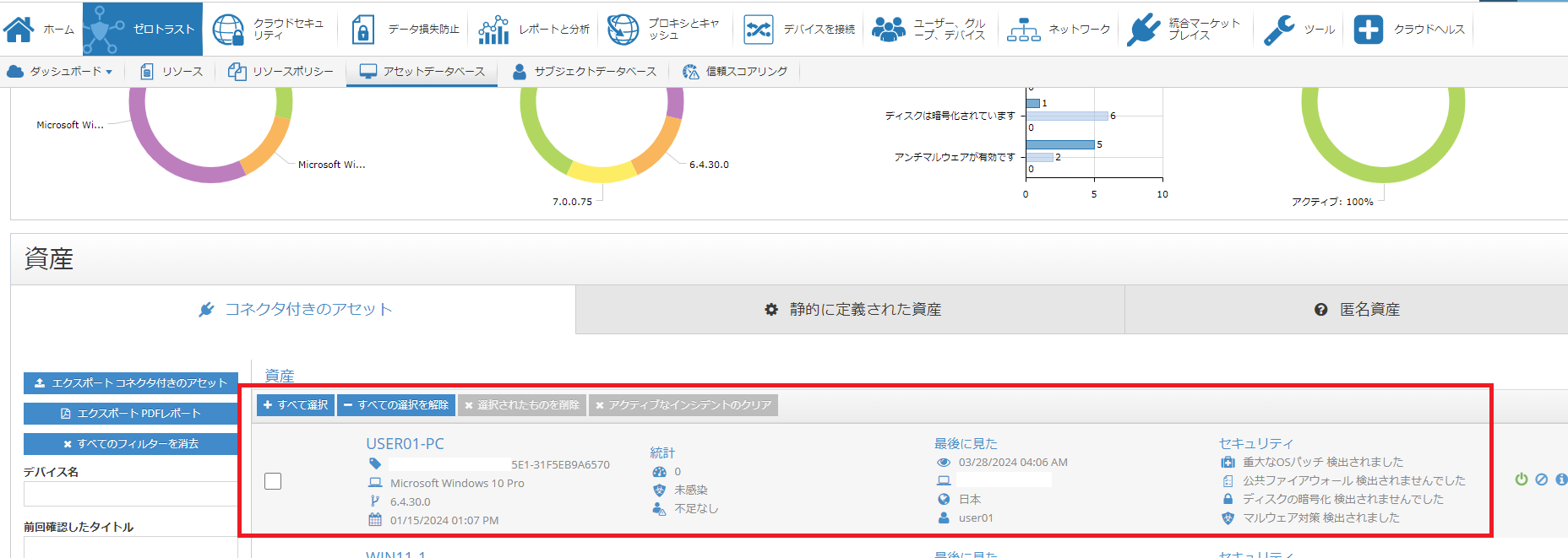Click yellow 7.0.0.75 segment of version donut
Image resolution: width=1568 pixels, height=558 pixels.
pyautogui.click(x=602, y=172)
